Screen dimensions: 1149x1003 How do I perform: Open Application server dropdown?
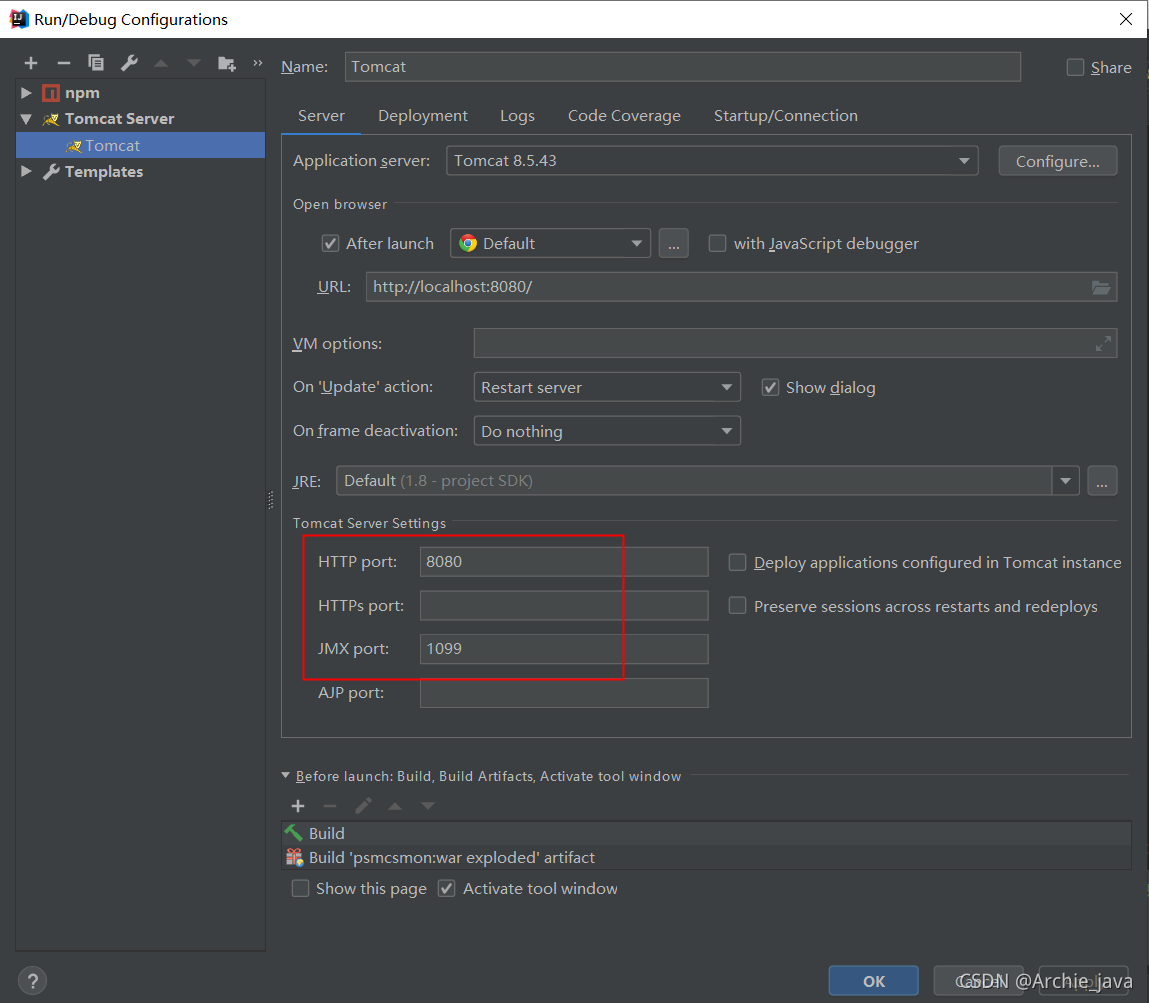point(712,160)
